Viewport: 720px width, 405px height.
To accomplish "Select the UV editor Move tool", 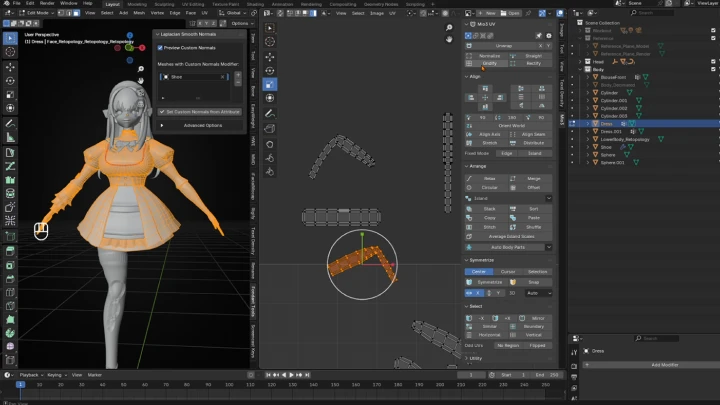I will [270, 57].
